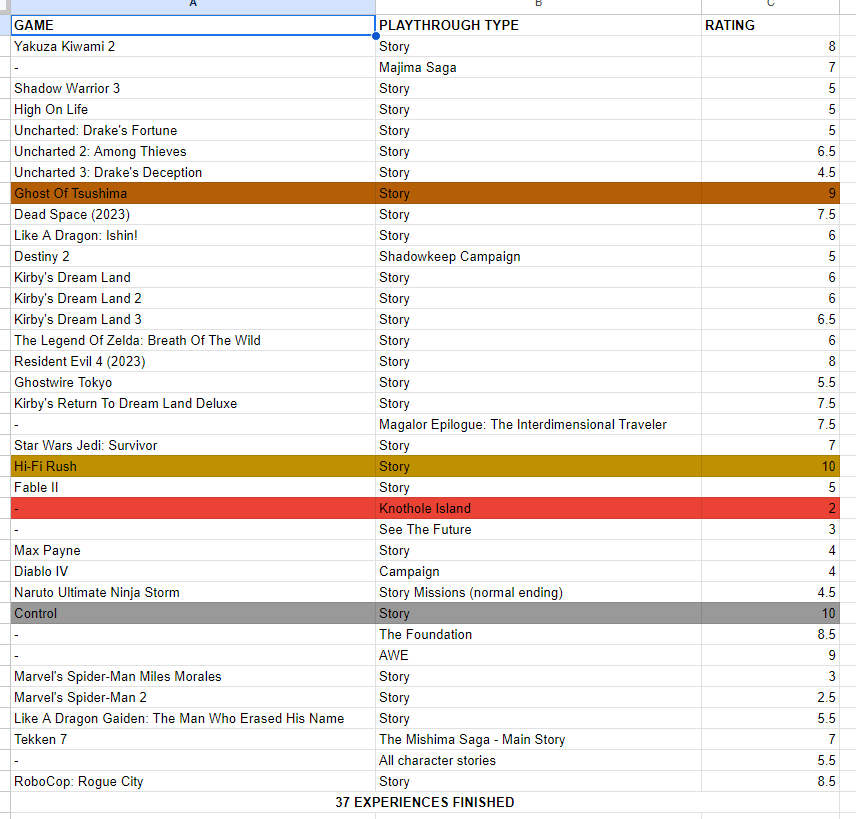This screenshot has height=819, width=856.
Task: Select the Campaign cell for Diablo IV
Action: pos(538,572)
